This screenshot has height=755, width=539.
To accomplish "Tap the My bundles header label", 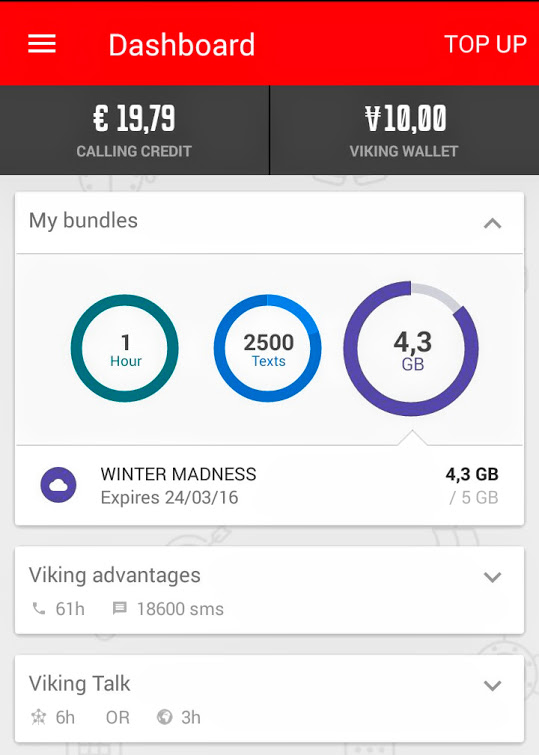I will [x=83, y=221].
